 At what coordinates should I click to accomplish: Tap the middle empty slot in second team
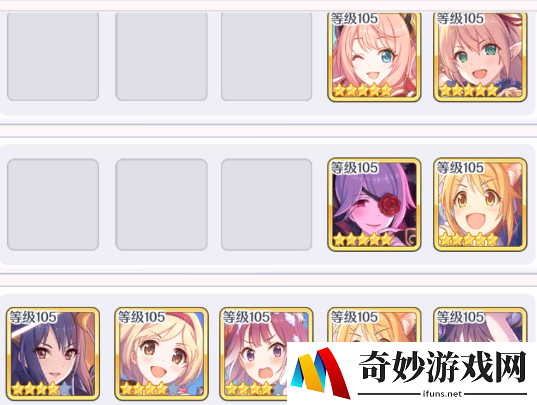(x=161, y=204)
